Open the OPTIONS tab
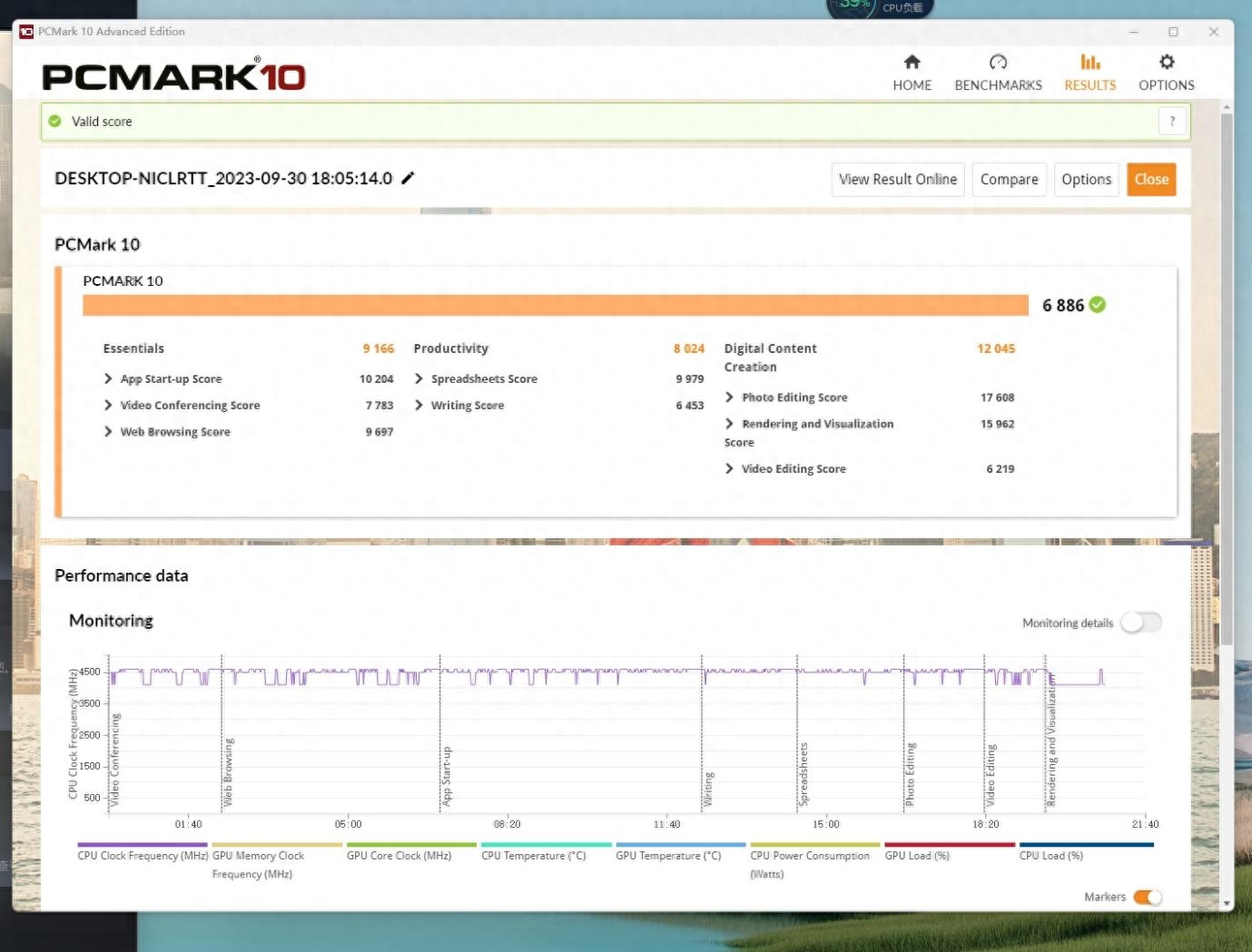 [x=1166, y=73]
